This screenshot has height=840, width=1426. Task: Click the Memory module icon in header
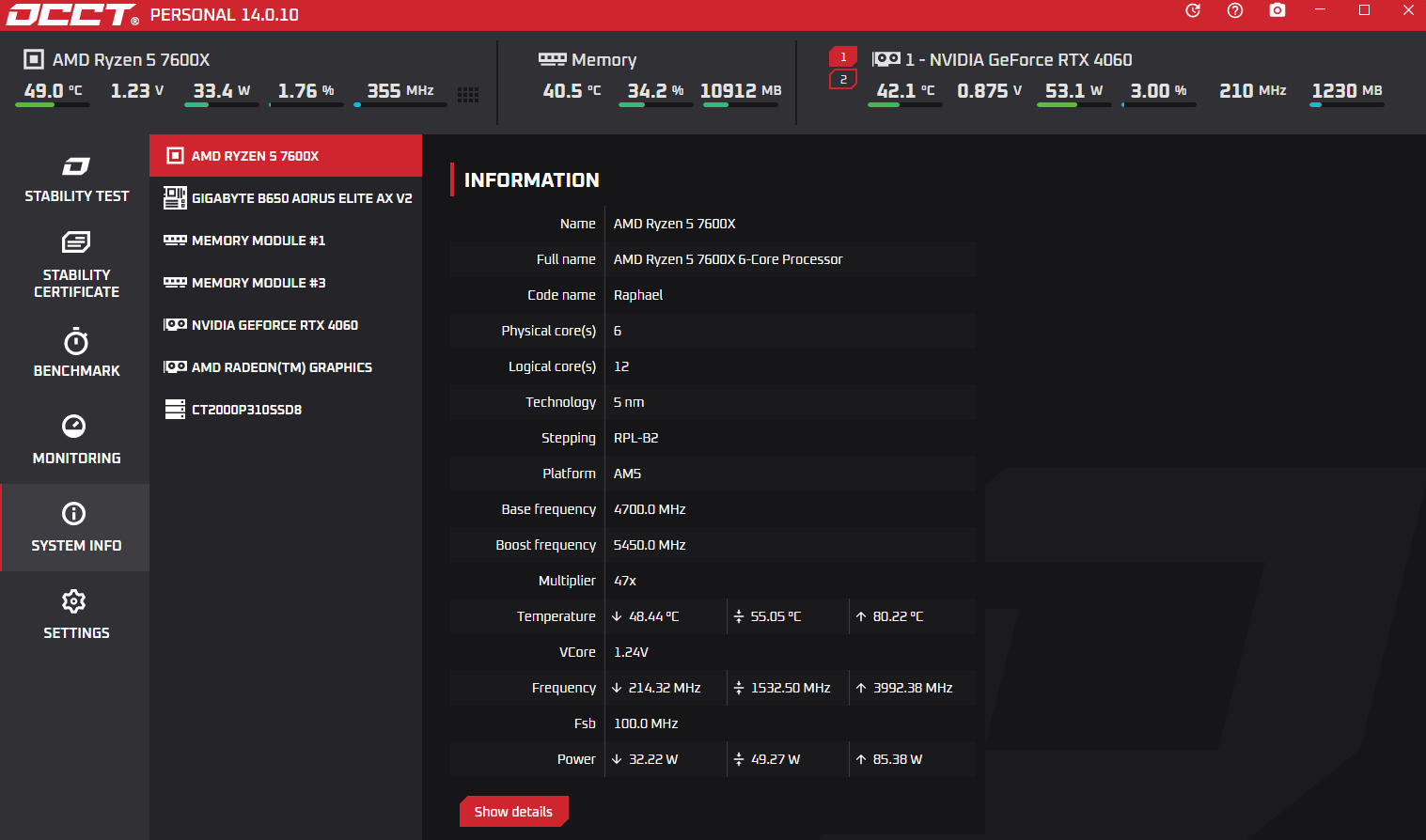point(552,59)
